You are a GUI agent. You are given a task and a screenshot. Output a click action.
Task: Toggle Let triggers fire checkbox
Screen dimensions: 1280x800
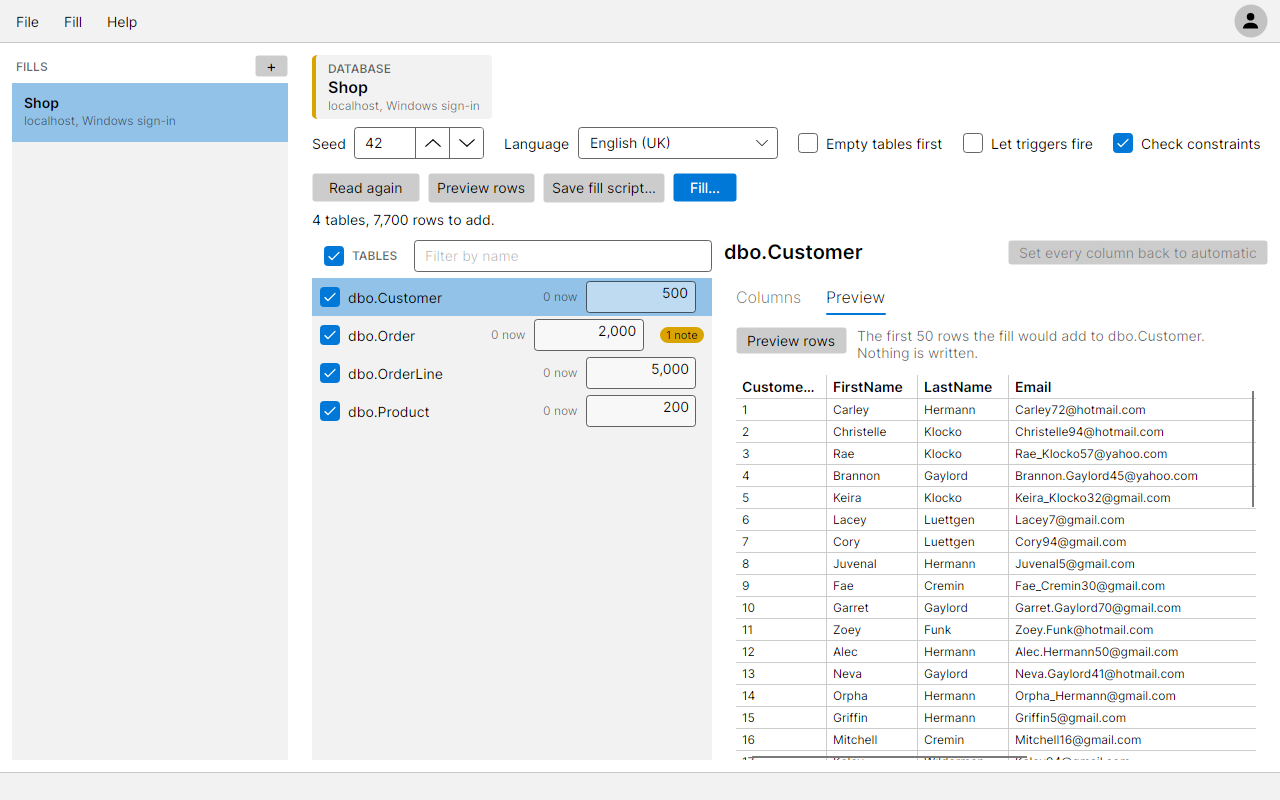click(973, 143)
